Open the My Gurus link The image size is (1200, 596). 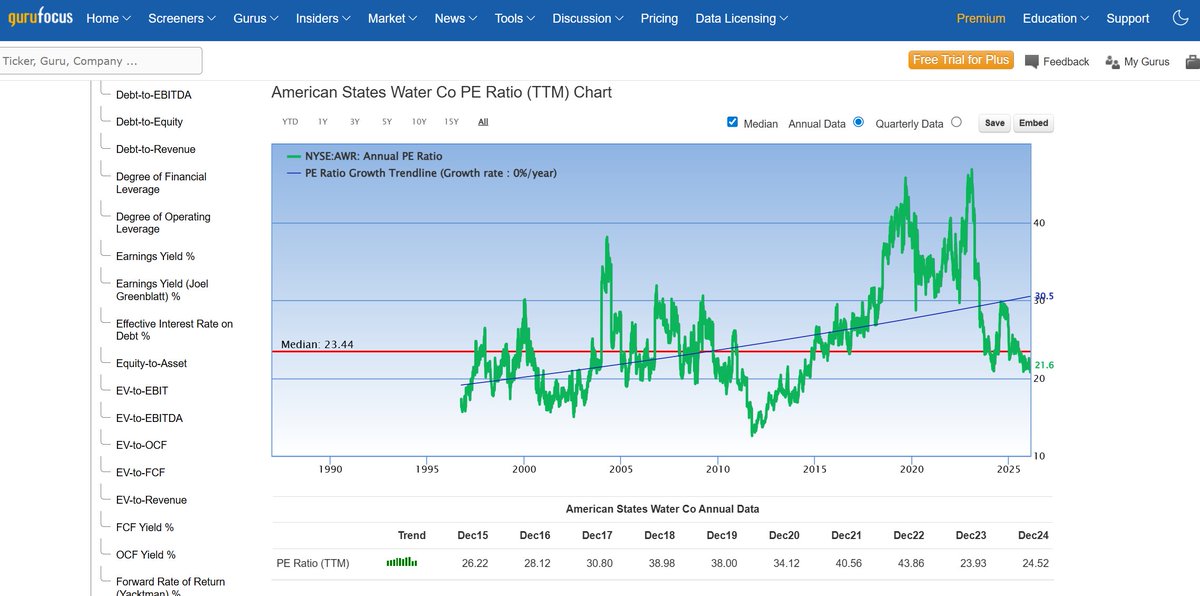click(1147, 62)
